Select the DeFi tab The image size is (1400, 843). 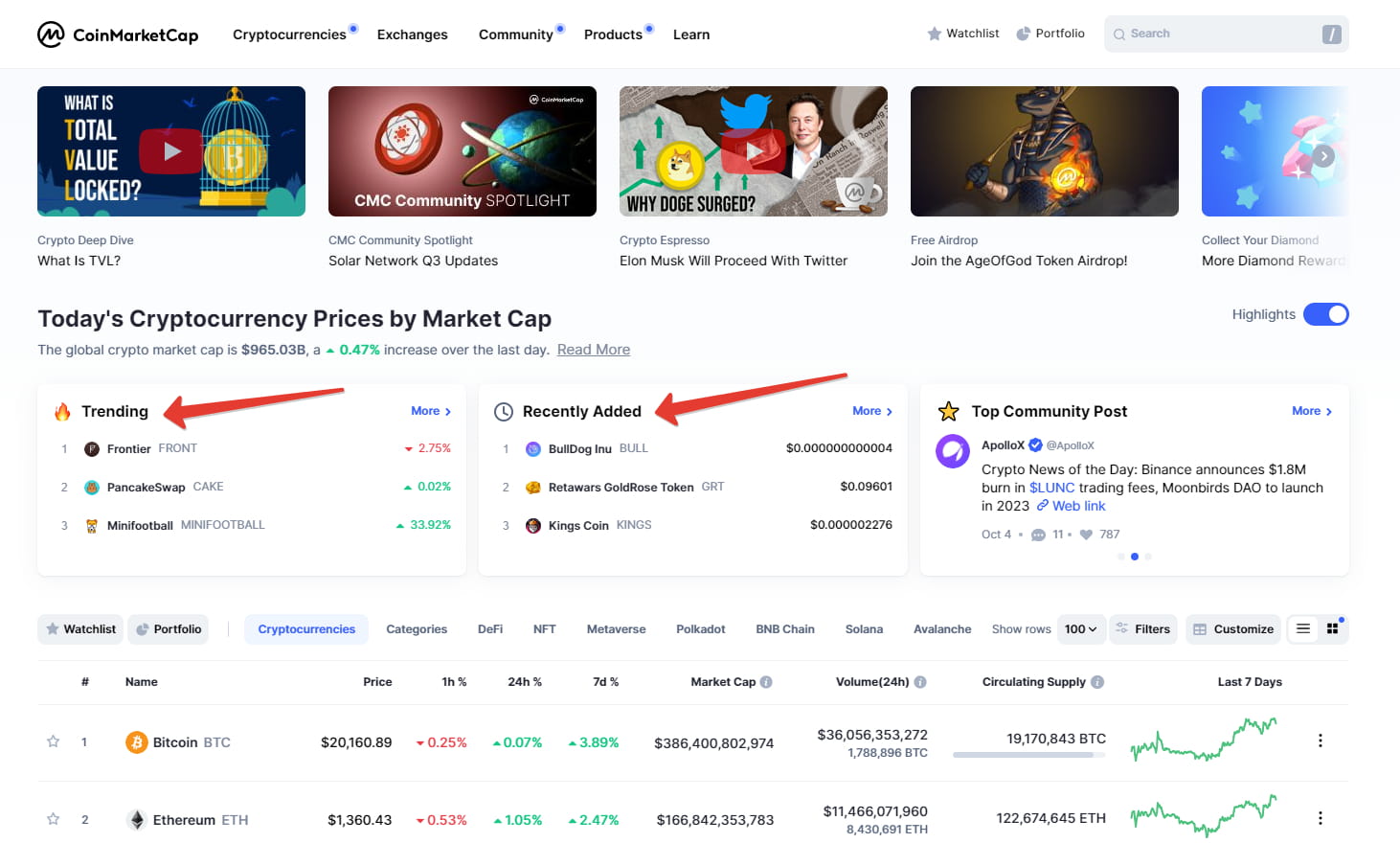(x=490, y=629)
